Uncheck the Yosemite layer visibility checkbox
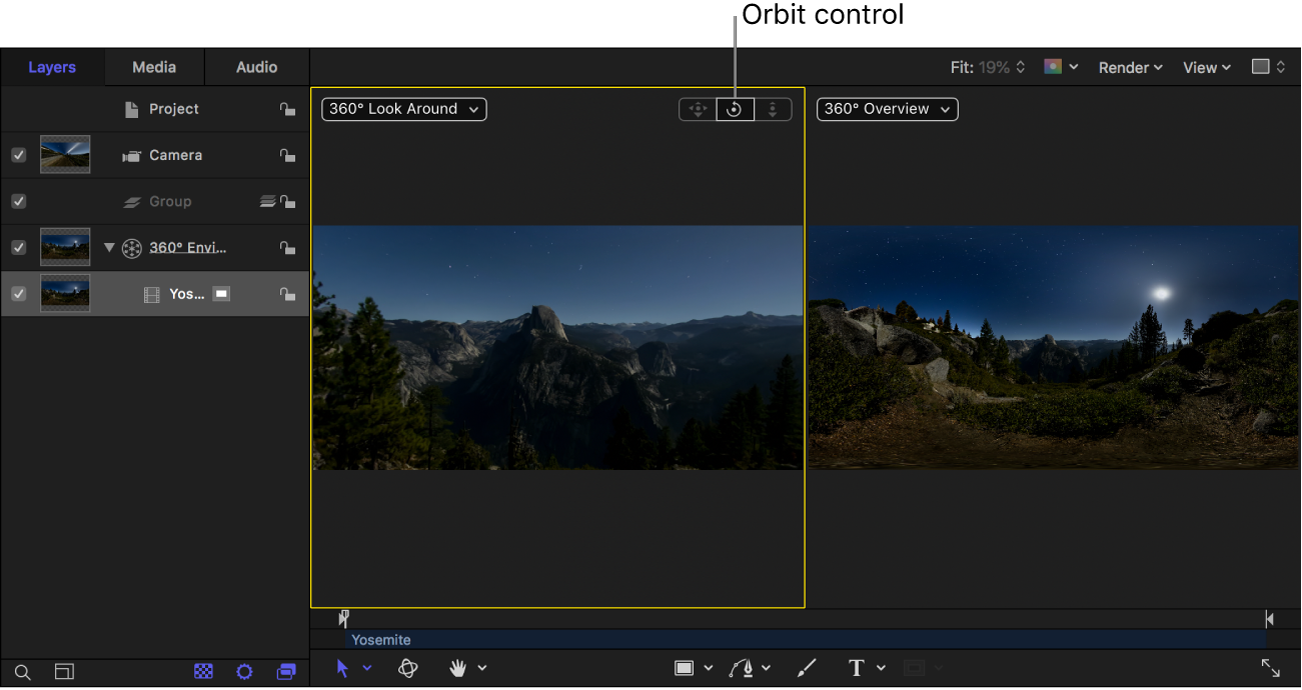 [x=18, y=294]
